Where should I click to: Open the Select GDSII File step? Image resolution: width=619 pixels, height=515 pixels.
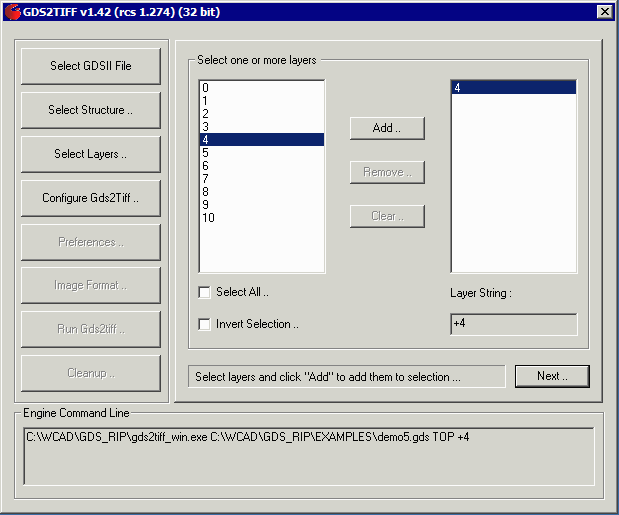coord(91,66)
